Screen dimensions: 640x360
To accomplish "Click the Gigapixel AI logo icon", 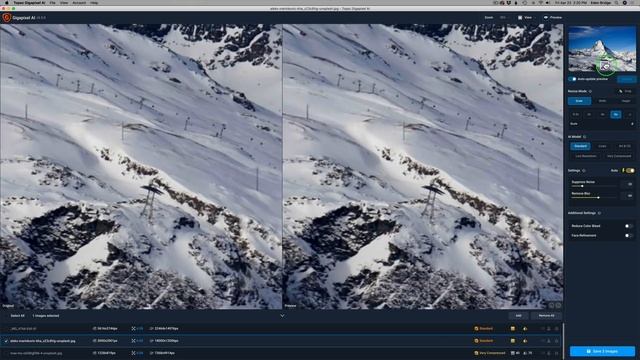I will pyautogui.click(x=7, y=18).
